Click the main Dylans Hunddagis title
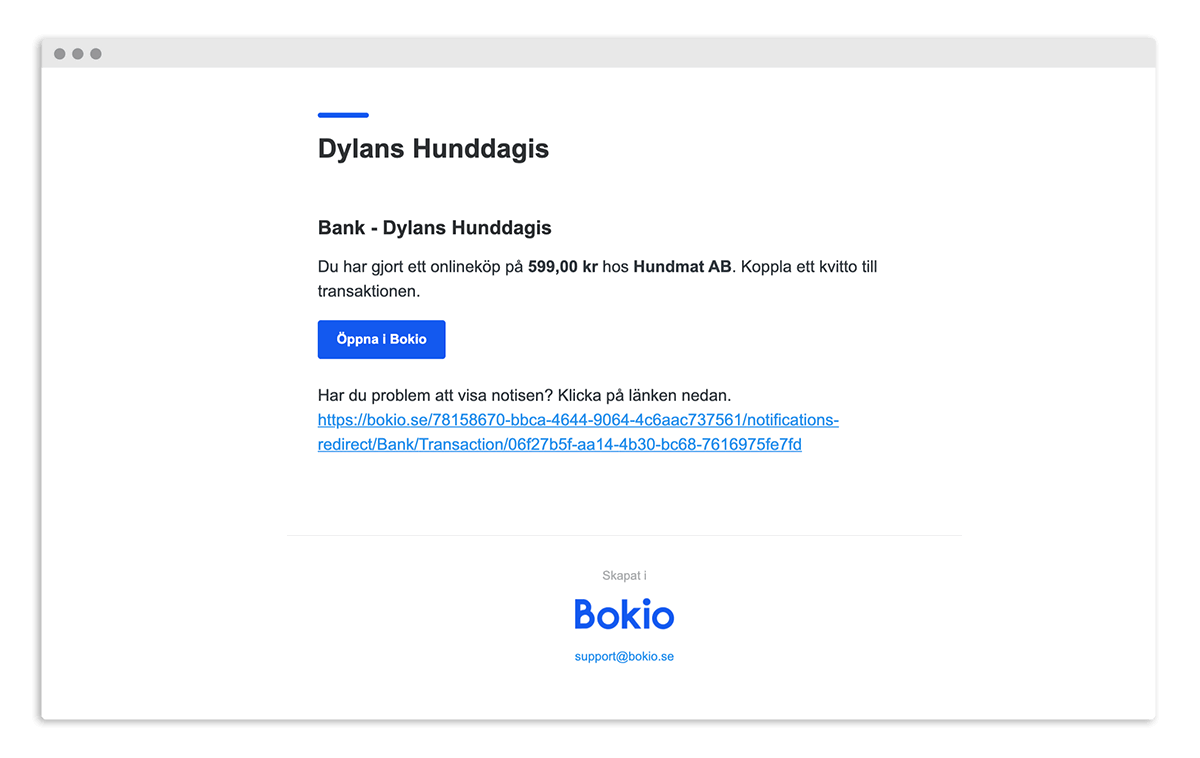The width and height of the screenshot is (1200, 758). click(433, 149)
